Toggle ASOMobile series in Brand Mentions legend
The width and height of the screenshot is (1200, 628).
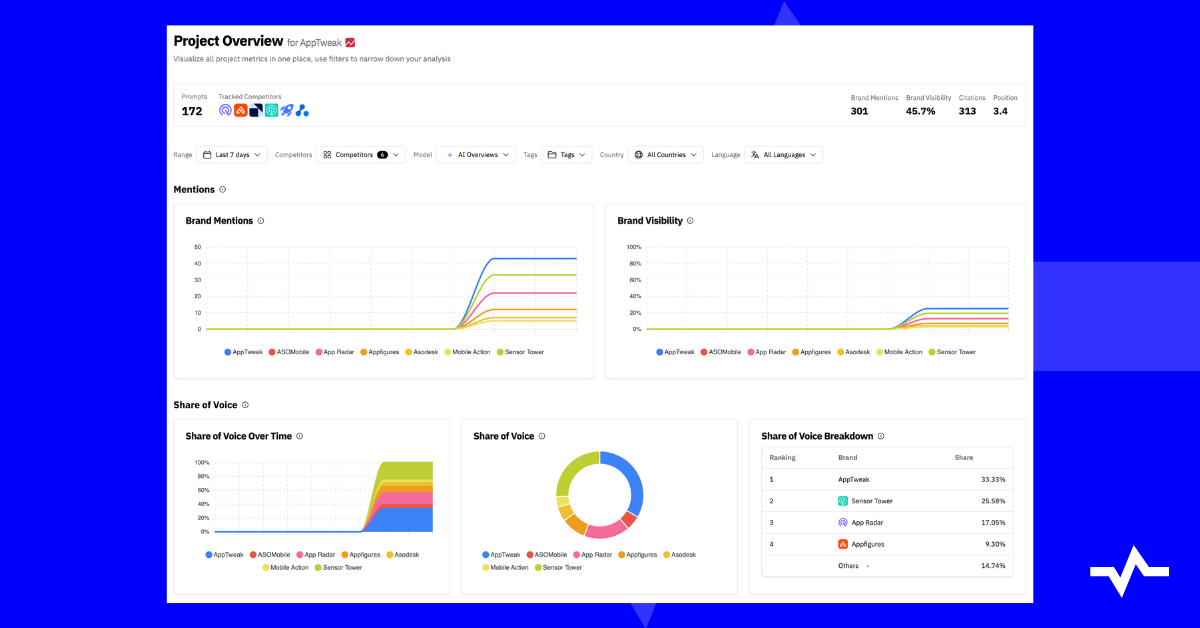coord(290,352)
